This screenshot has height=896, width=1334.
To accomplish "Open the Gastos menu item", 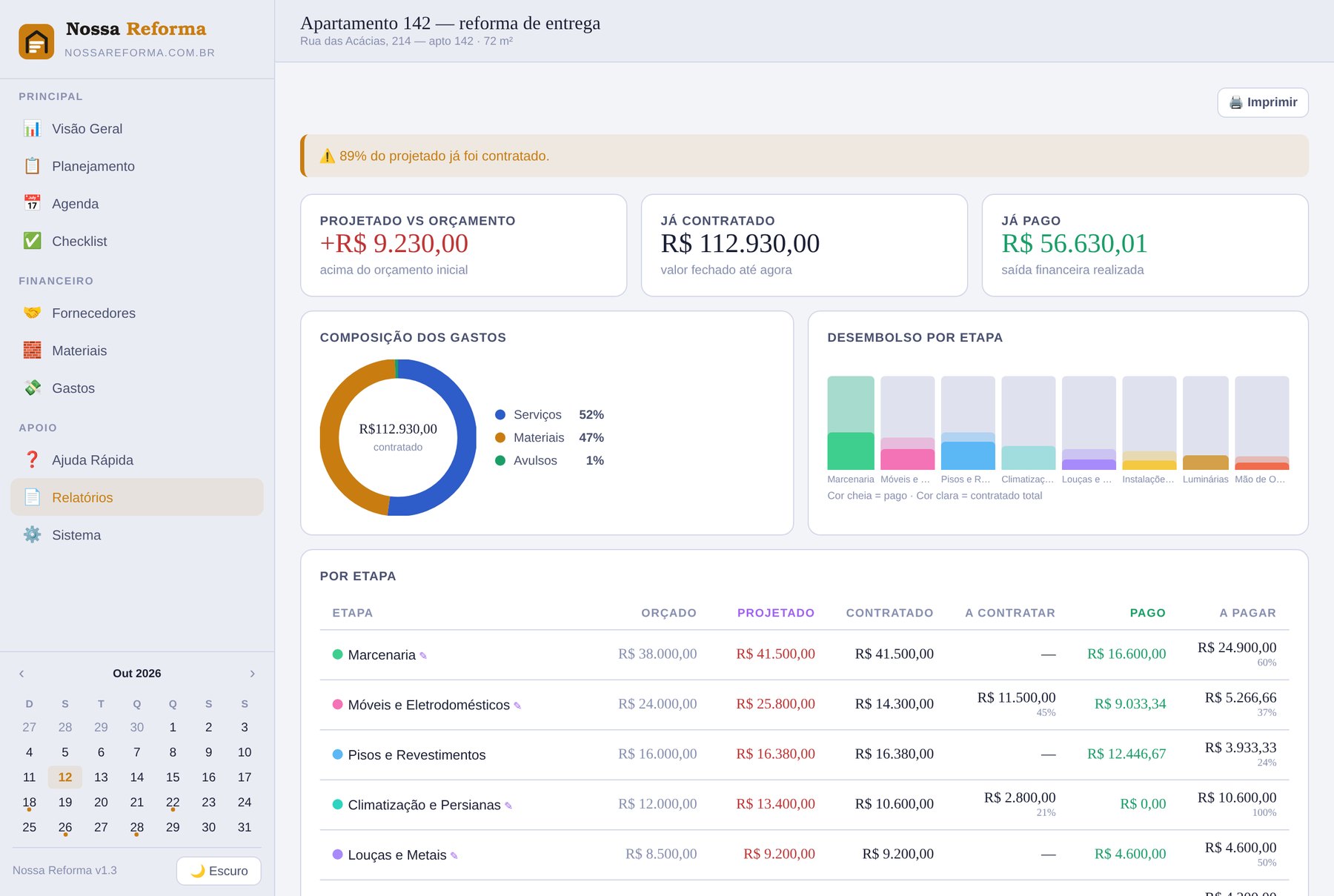I will (x=137, y=388).
